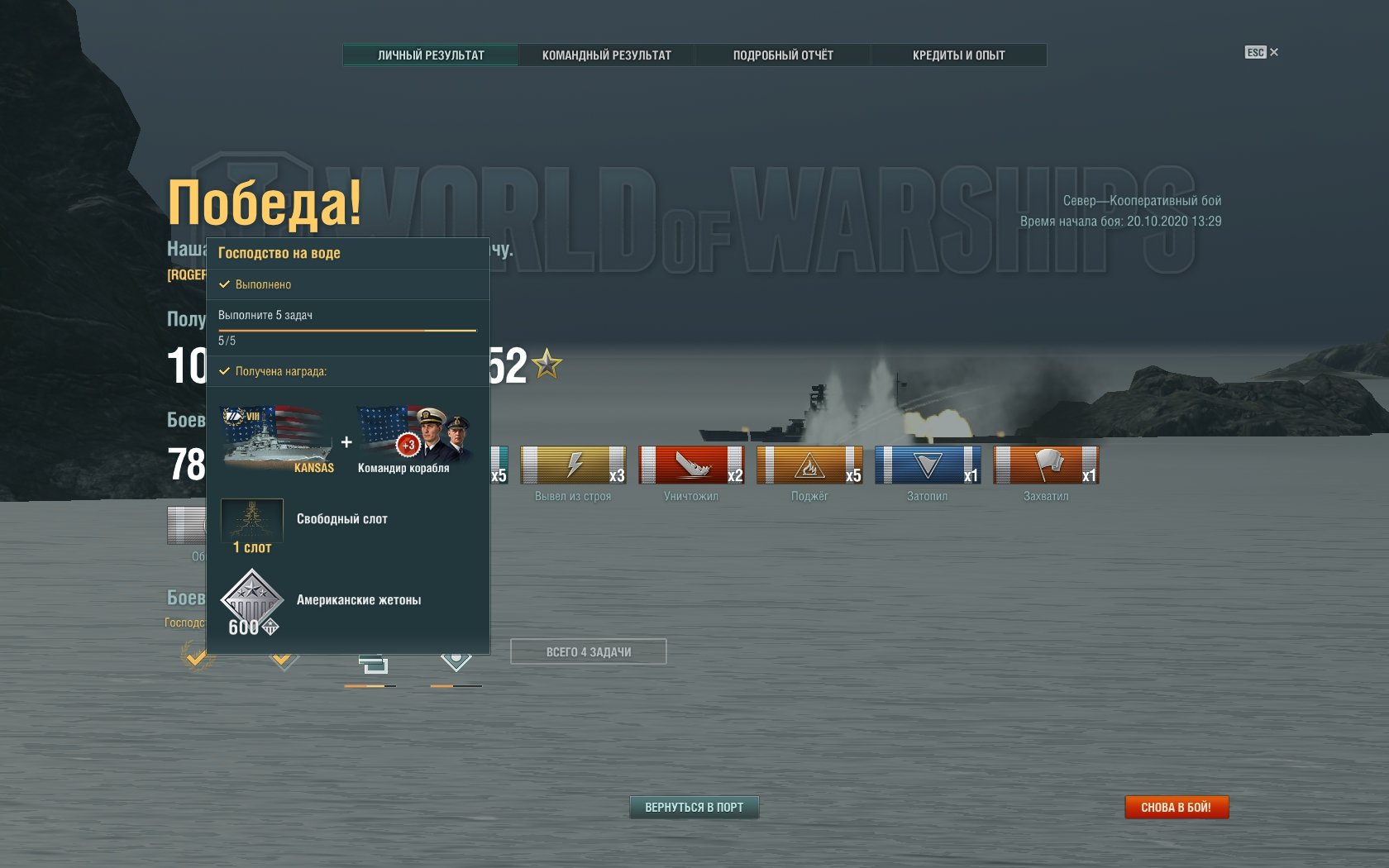Close results screen with ESC button
Screen dimensions: 1389x868
click(x=1262, y=52)
